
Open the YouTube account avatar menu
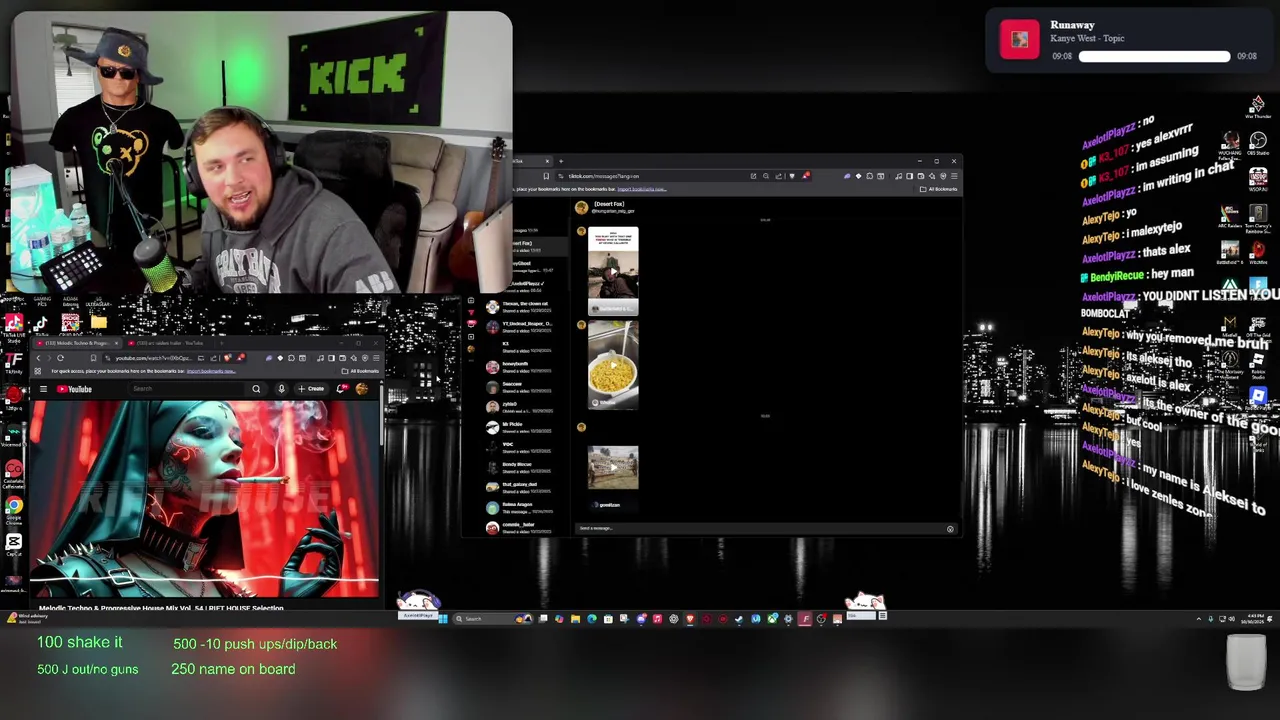[361, 389]
